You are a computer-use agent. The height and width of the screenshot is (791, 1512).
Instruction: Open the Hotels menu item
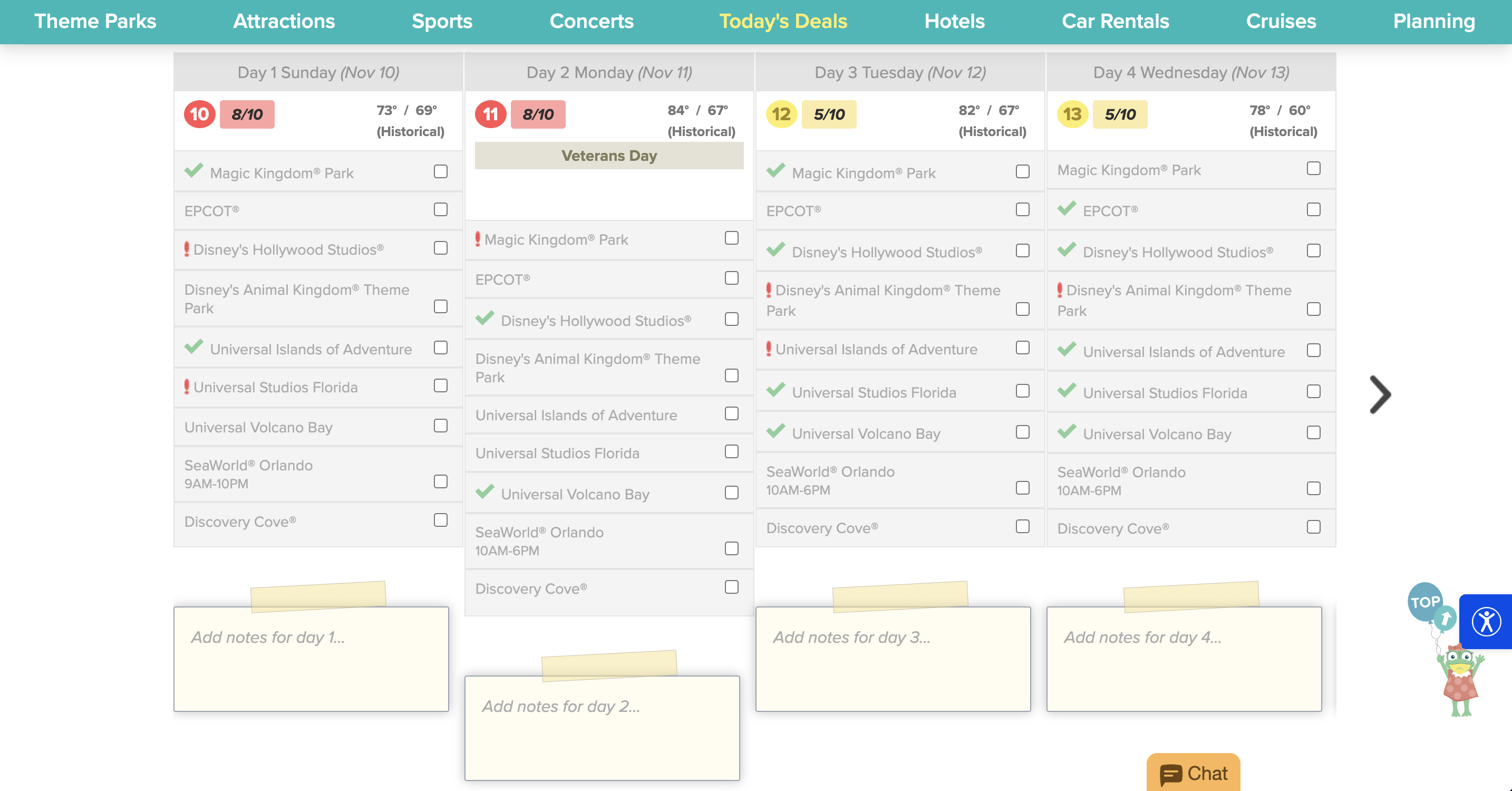pyautogui.click(x=954, y=21)
